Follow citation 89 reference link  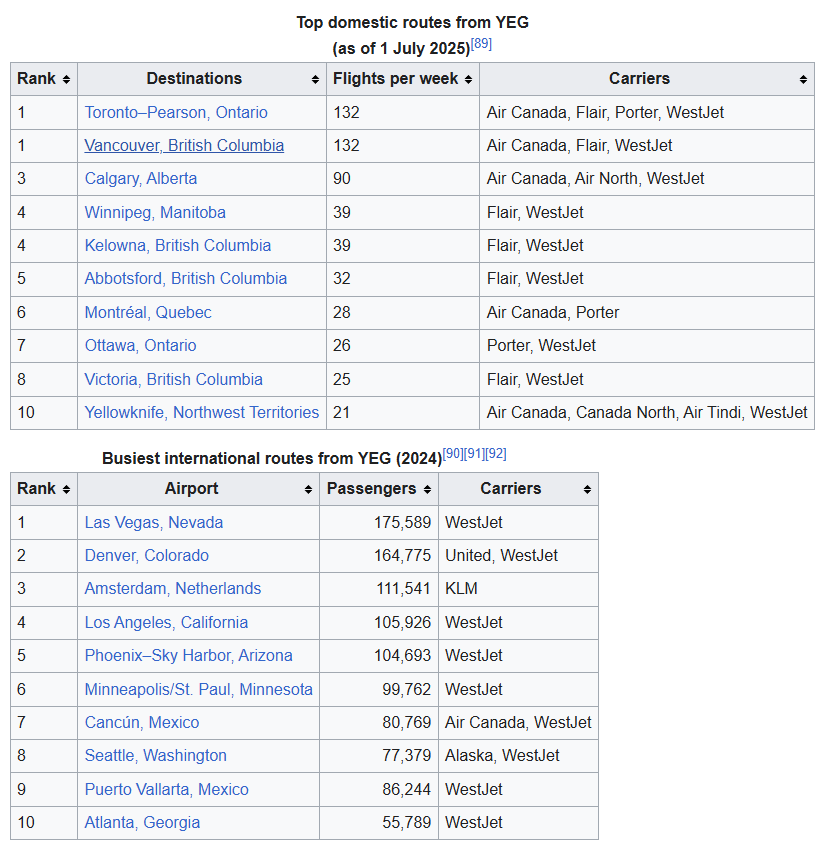click(481, 45)
